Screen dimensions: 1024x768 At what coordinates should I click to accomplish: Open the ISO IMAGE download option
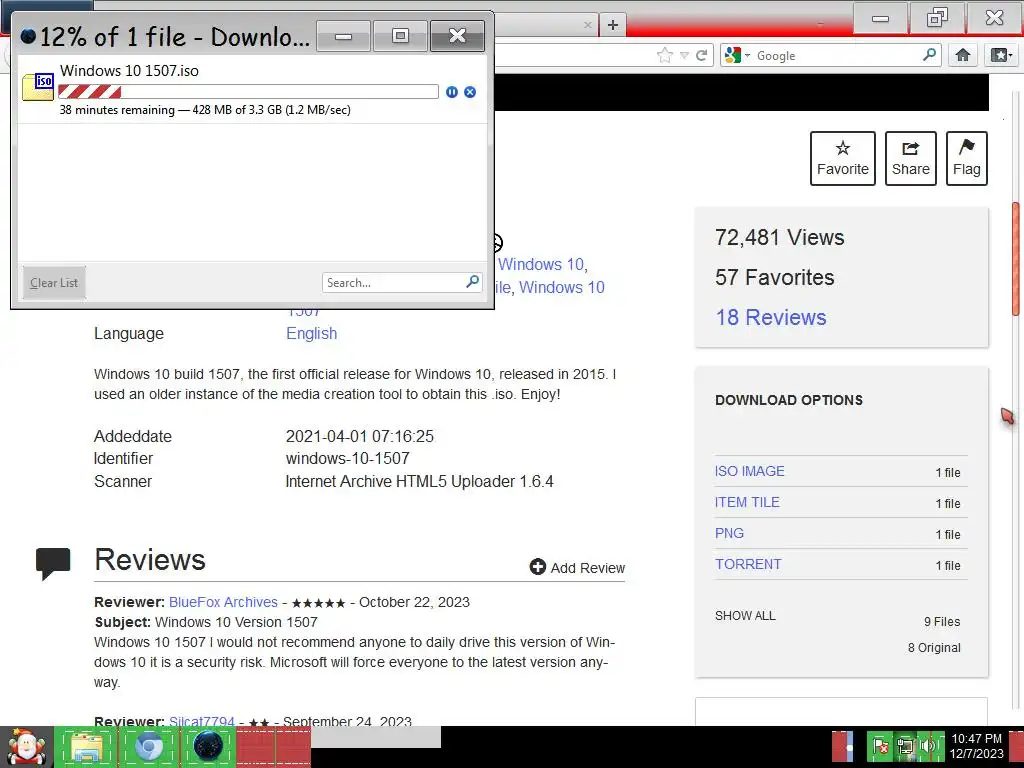pyautogui.click(x=749, y=472)
